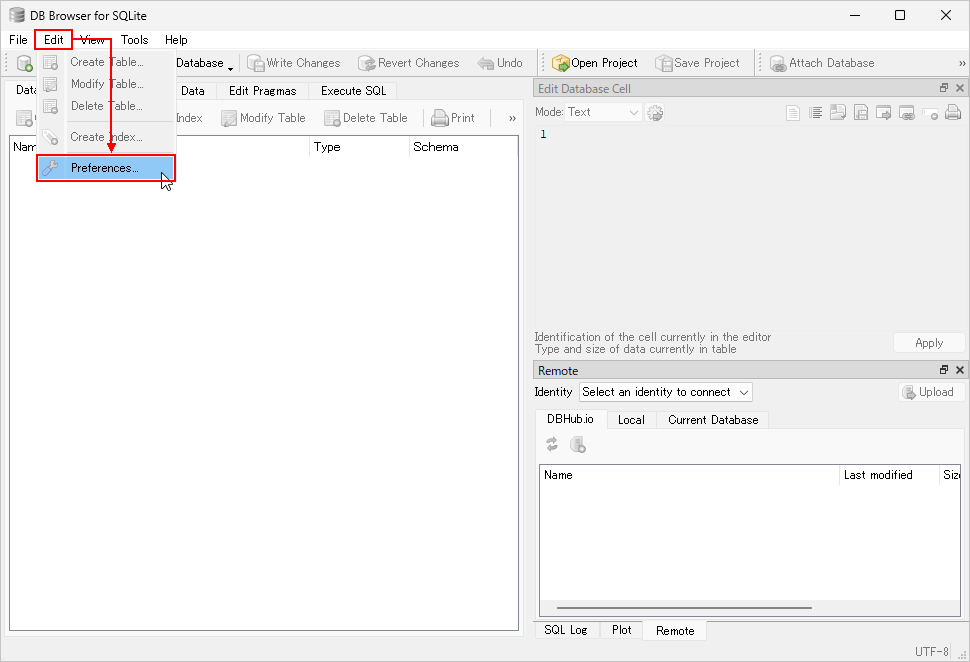Click the gear icon beside Mode dropdown
The height and width of the screenshot is (662, 970).
(656, 113)
